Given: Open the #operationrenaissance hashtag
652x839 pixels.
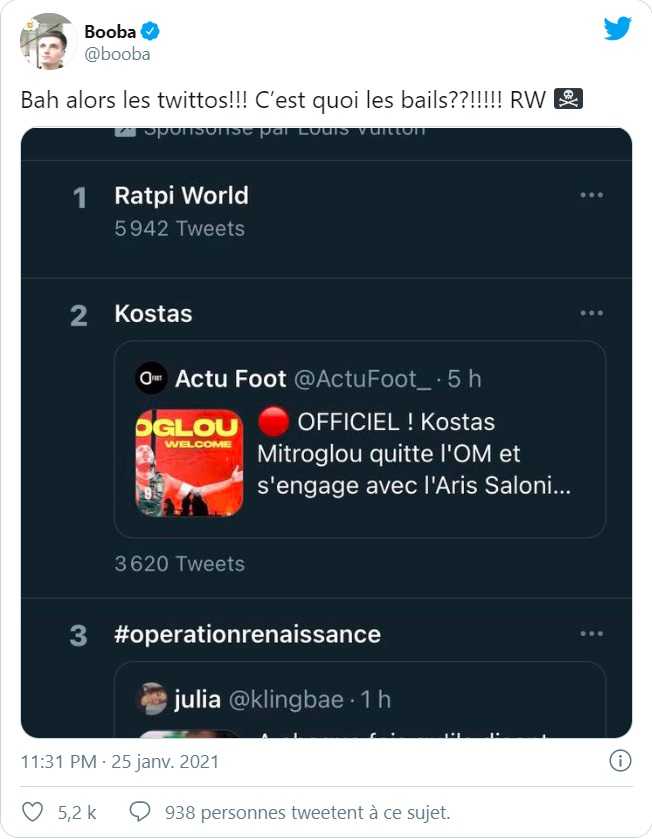Looking at the screenshot, I should pyautogui.click(x=247, y=635).
